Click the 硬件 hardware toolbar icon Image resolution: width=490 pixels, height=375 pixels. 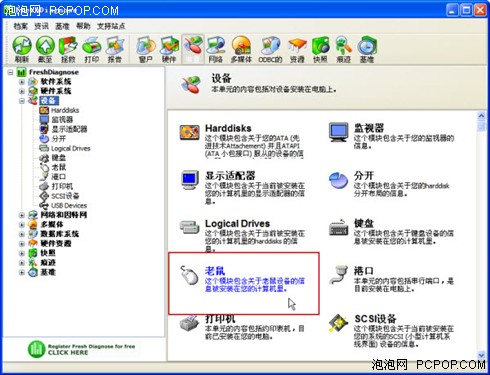point(169,49)
